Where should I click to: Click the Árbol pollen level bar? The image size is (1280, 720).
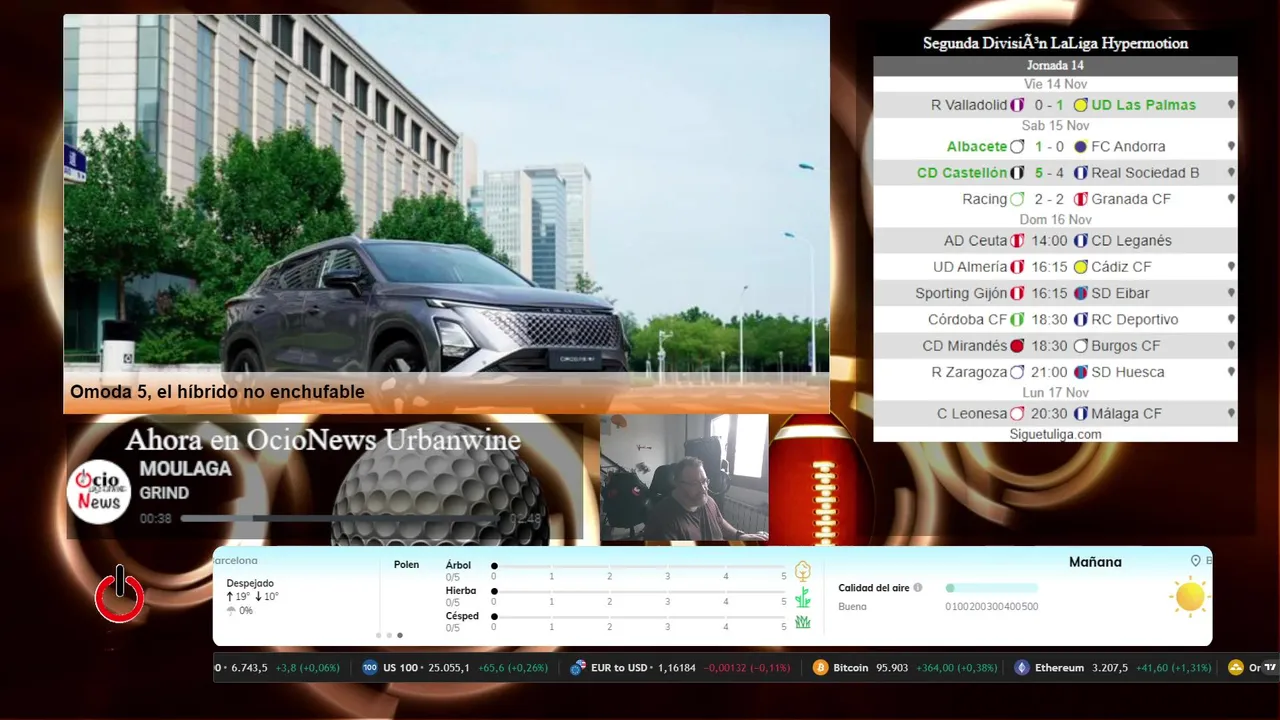(640, 566)
